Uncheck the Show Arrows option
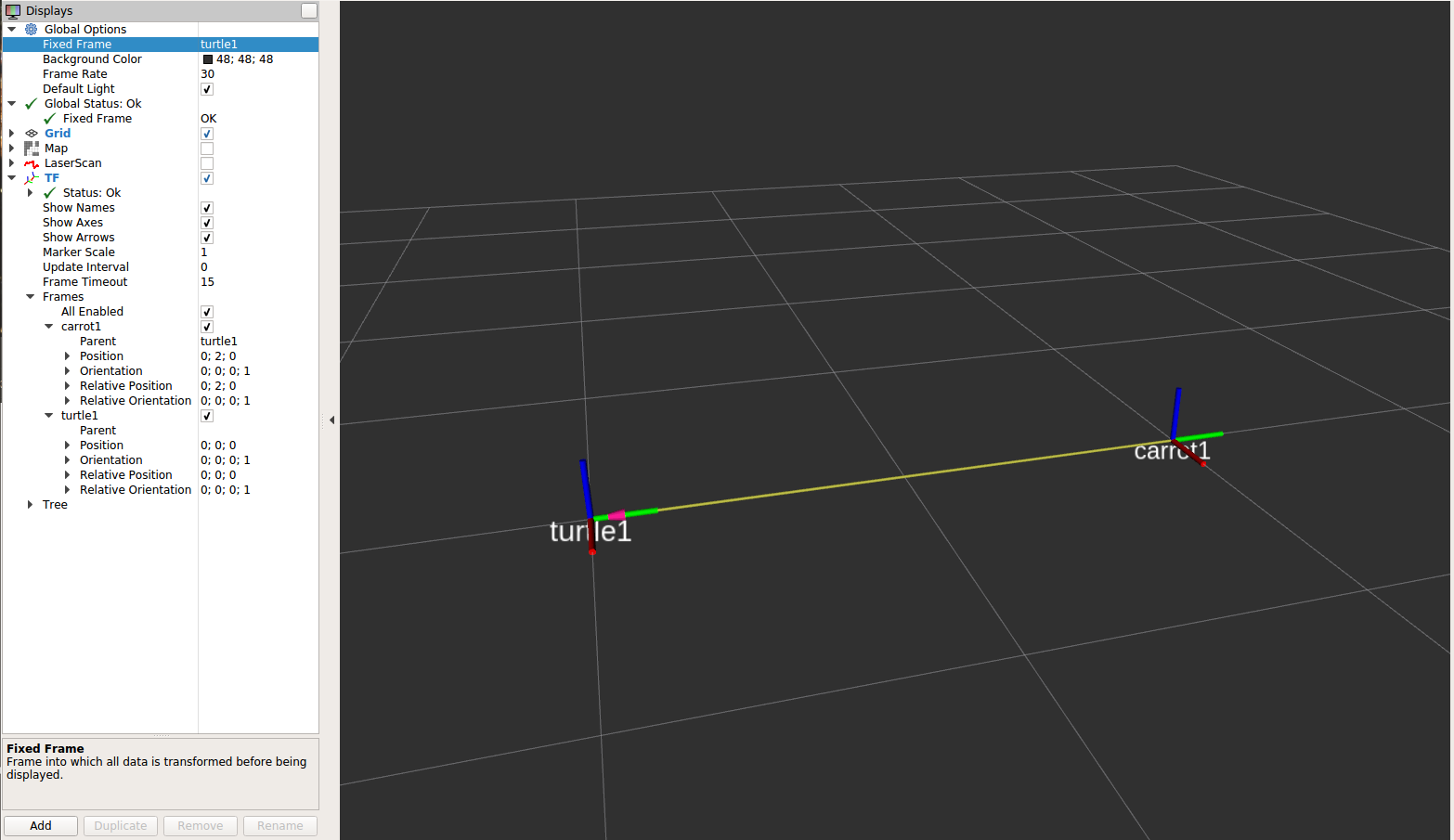Image resolution: width=1454 pixels, height=840 pixels. 207,238
